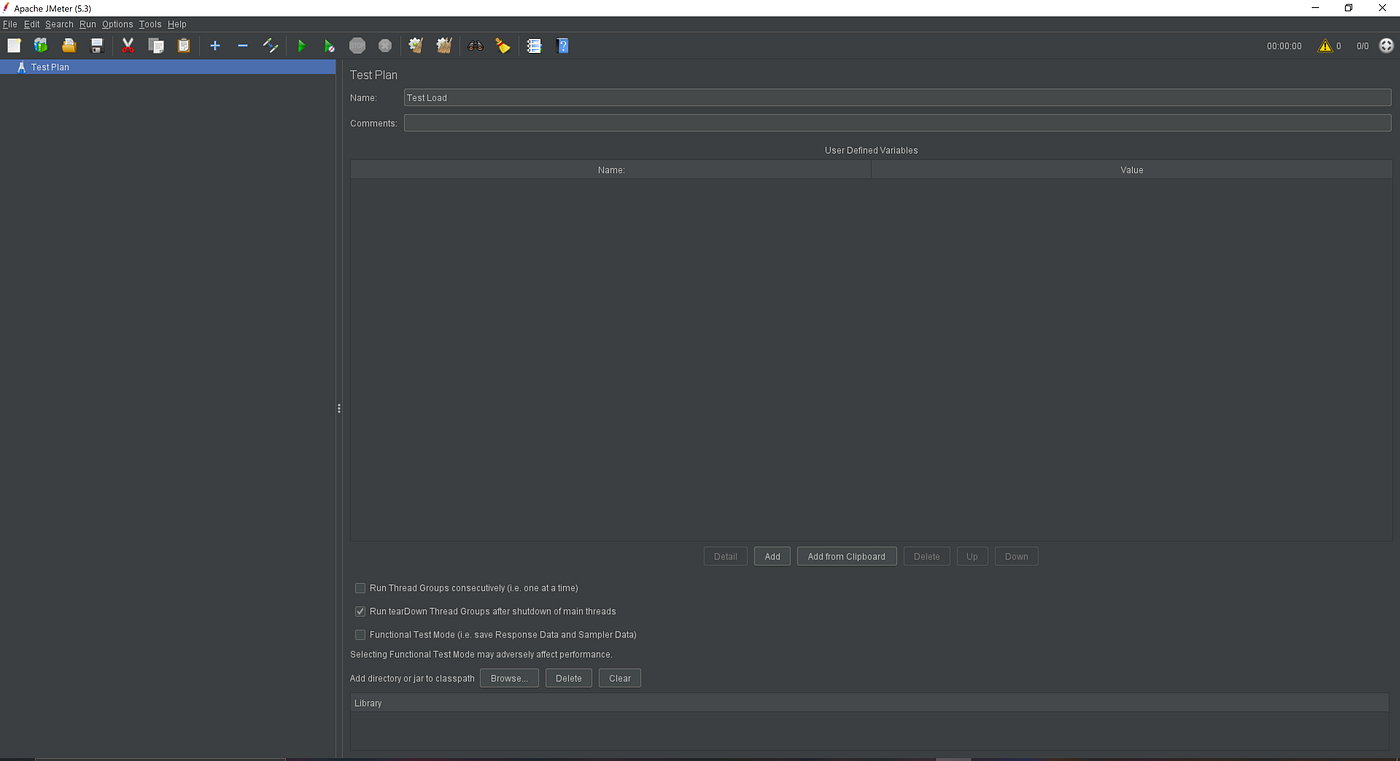
Task: Click the remote engines icon at toolbar end
Action: 1386,46
